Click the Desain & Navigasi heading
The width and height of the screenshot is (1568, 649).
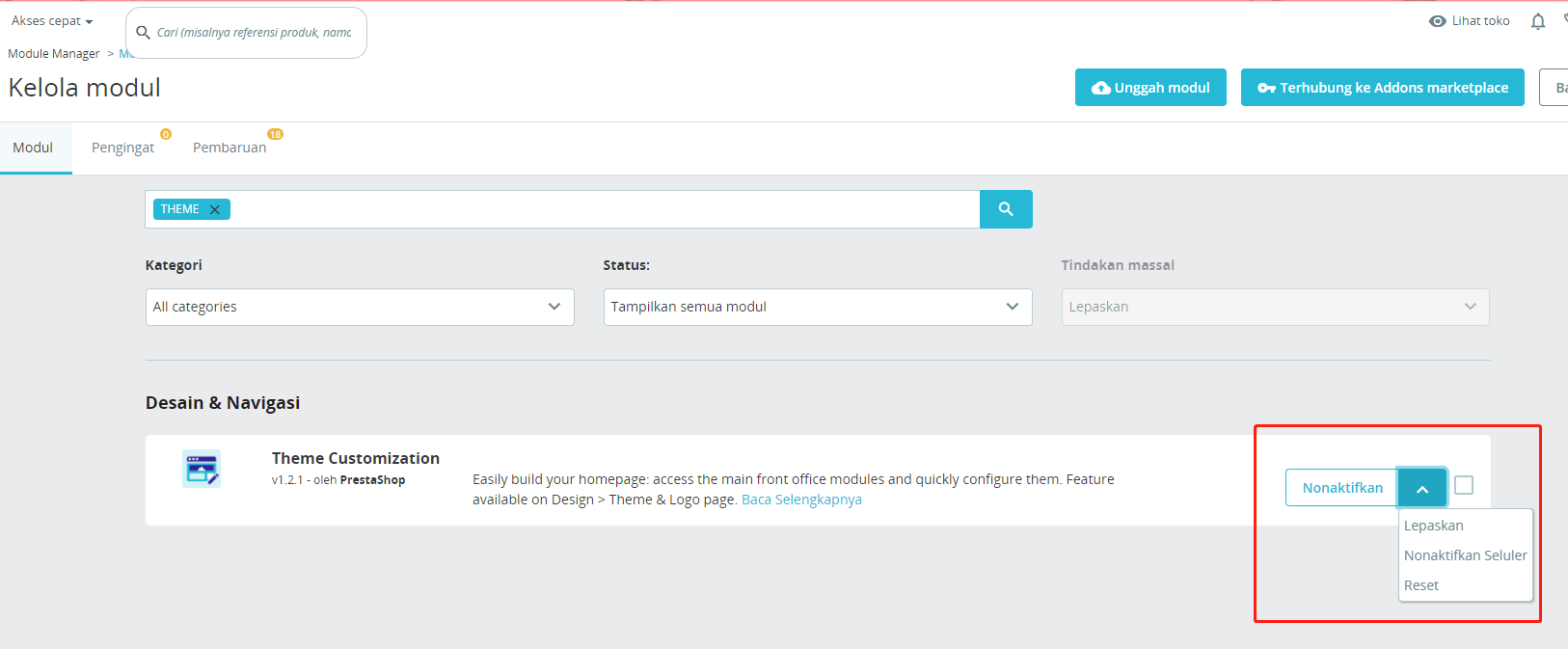[x=223, y=403]
